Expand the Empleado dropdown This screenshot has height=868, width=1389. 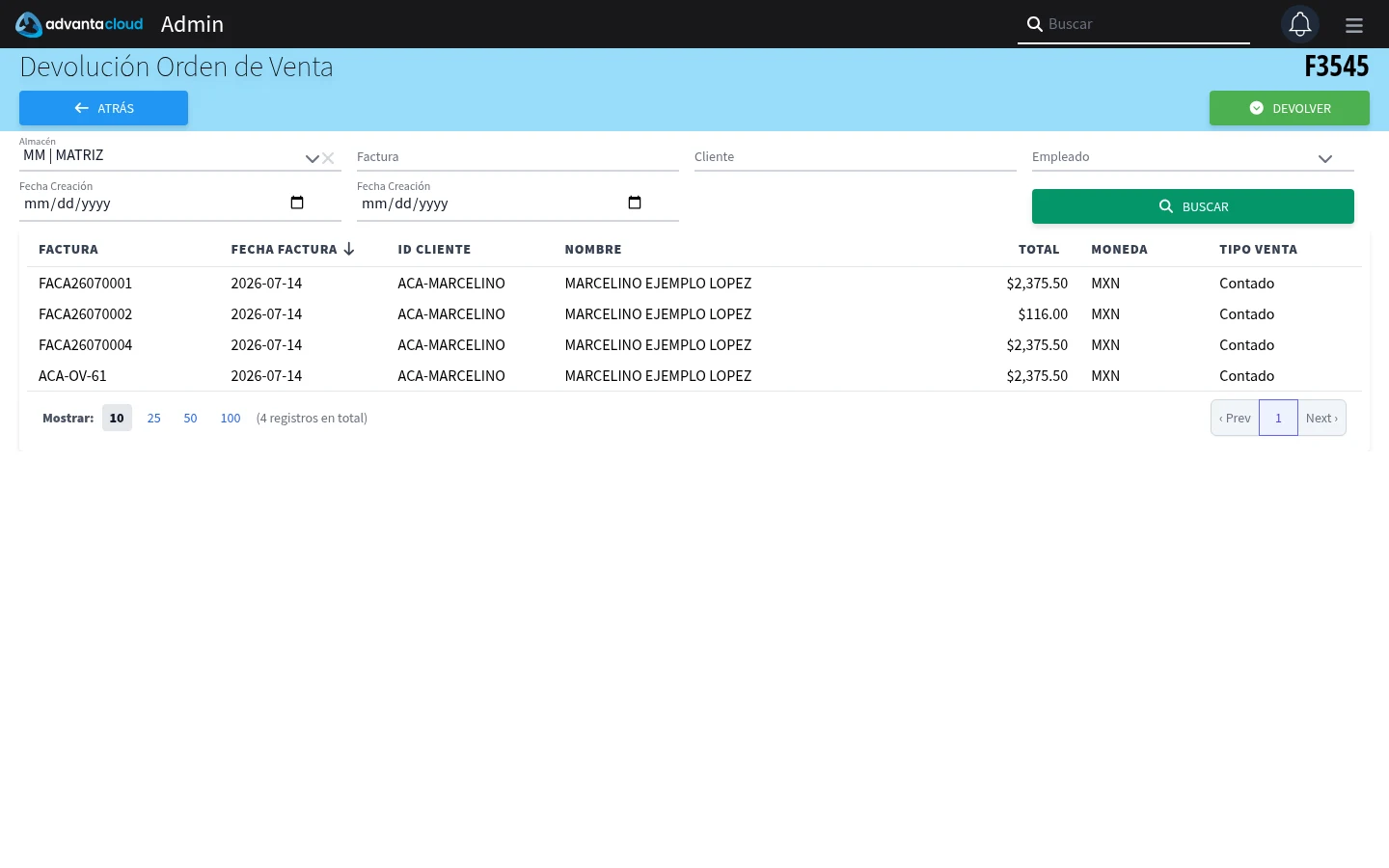point(1325,158)
